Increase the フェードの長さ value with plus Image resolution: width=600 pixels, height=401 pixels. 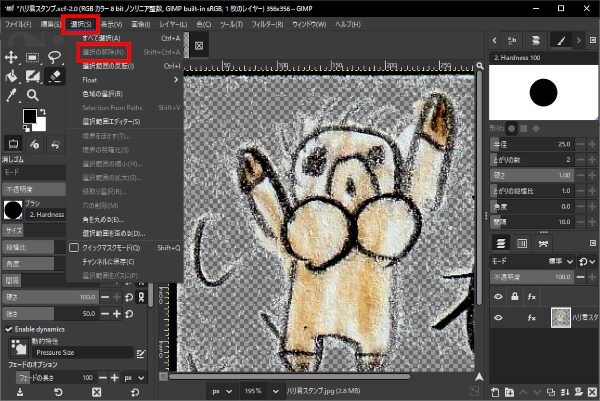(114, 378)
